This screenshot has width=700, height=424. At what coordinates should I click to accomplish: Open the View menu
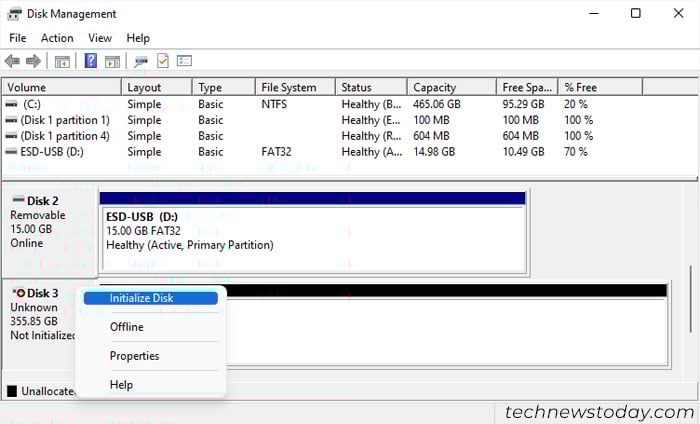pos(100,38)
